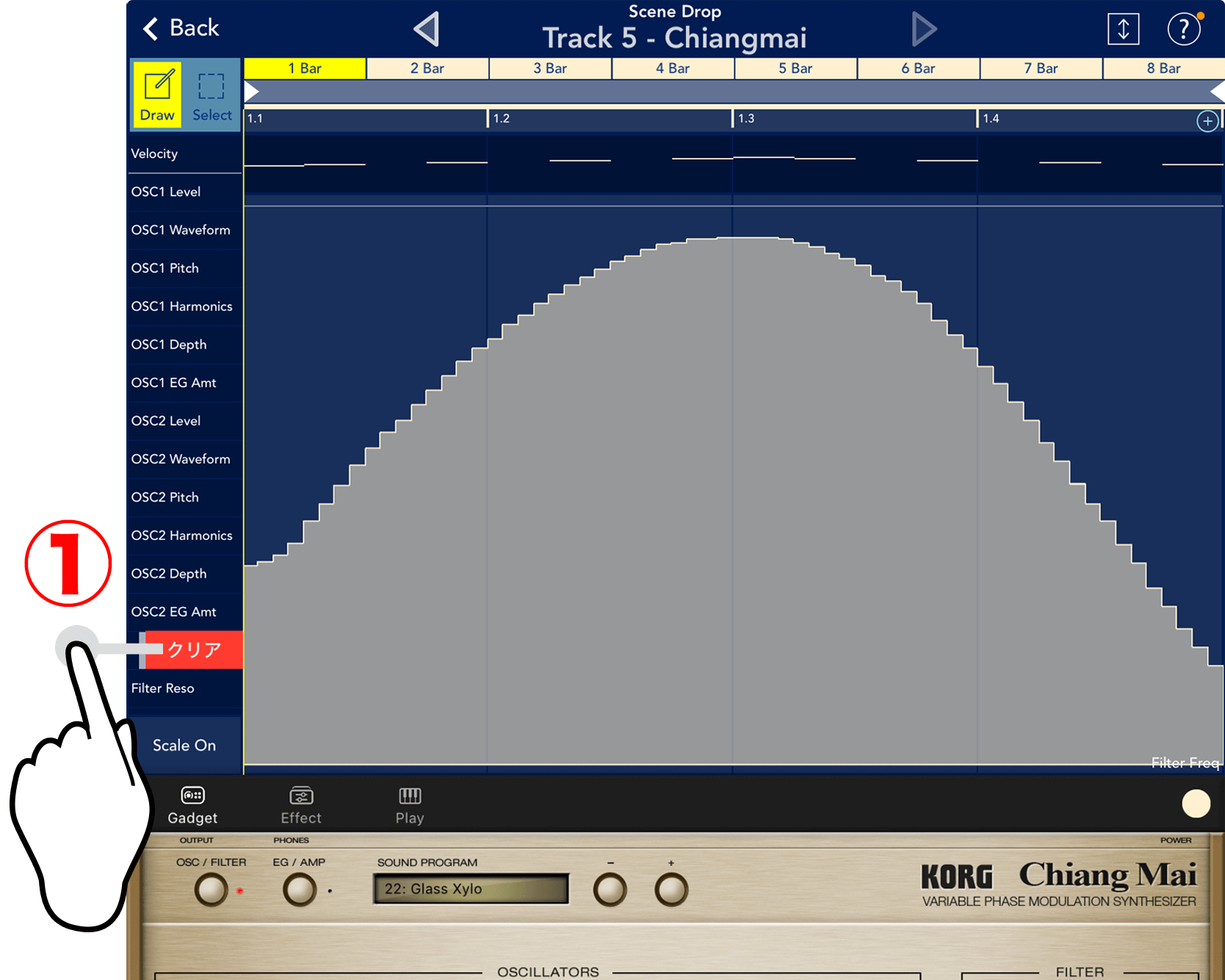Go to the next track arrow

pyautogui.click(x=924, y=29)
